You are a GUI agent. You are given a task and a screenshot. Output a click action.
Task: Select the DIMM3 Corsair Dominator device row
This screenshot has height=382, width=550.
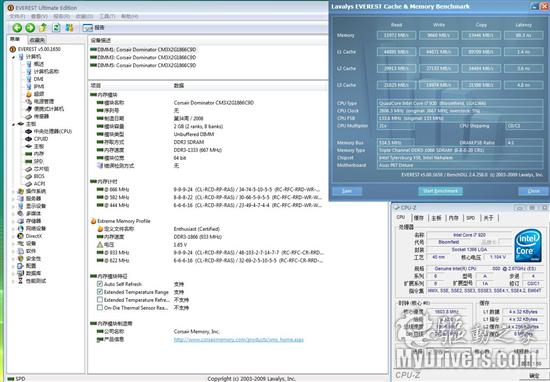(143, 58)
